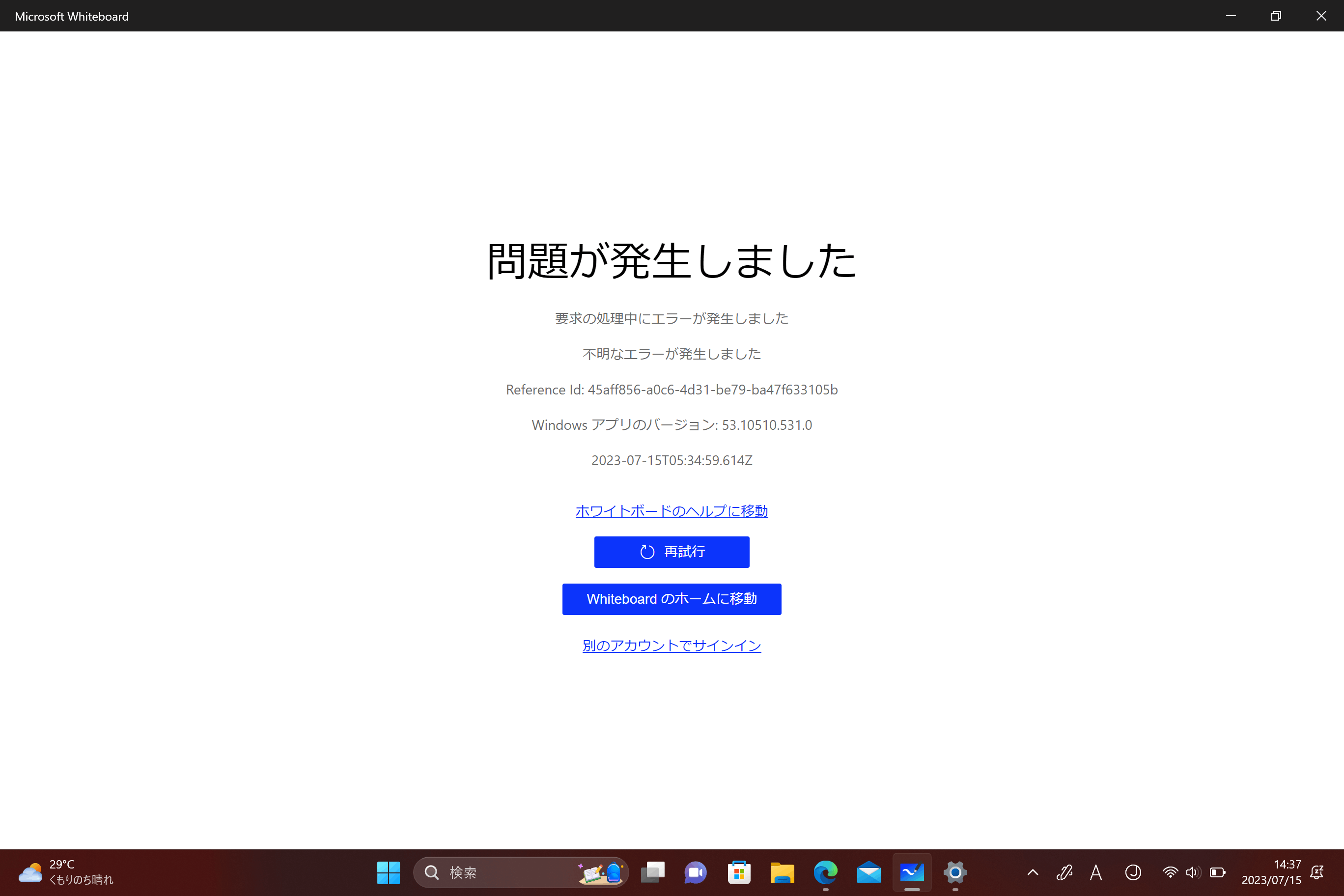Switch to Microsoft Edge in taskbar
Image resolution: width=1344 pixels, height=896 pixels.
tap(826, 872)
